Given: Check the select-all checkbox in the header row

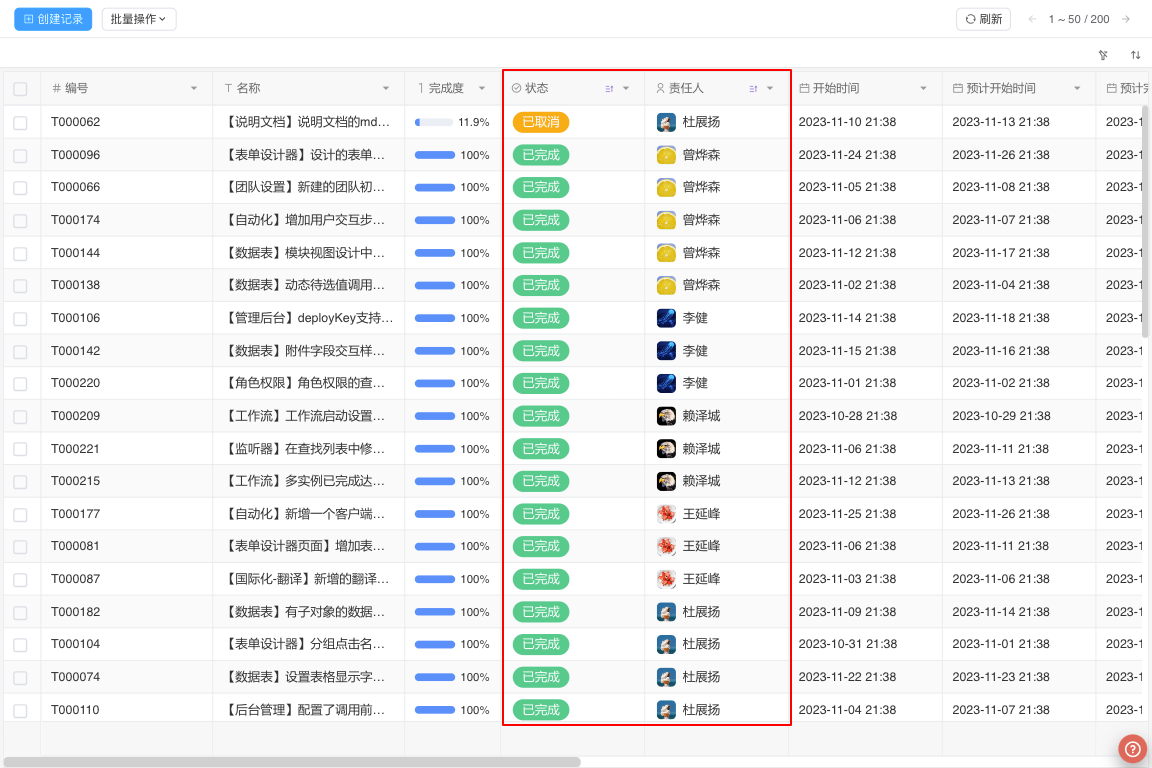Looking at the screenshot, I should [x=20, y=87].
